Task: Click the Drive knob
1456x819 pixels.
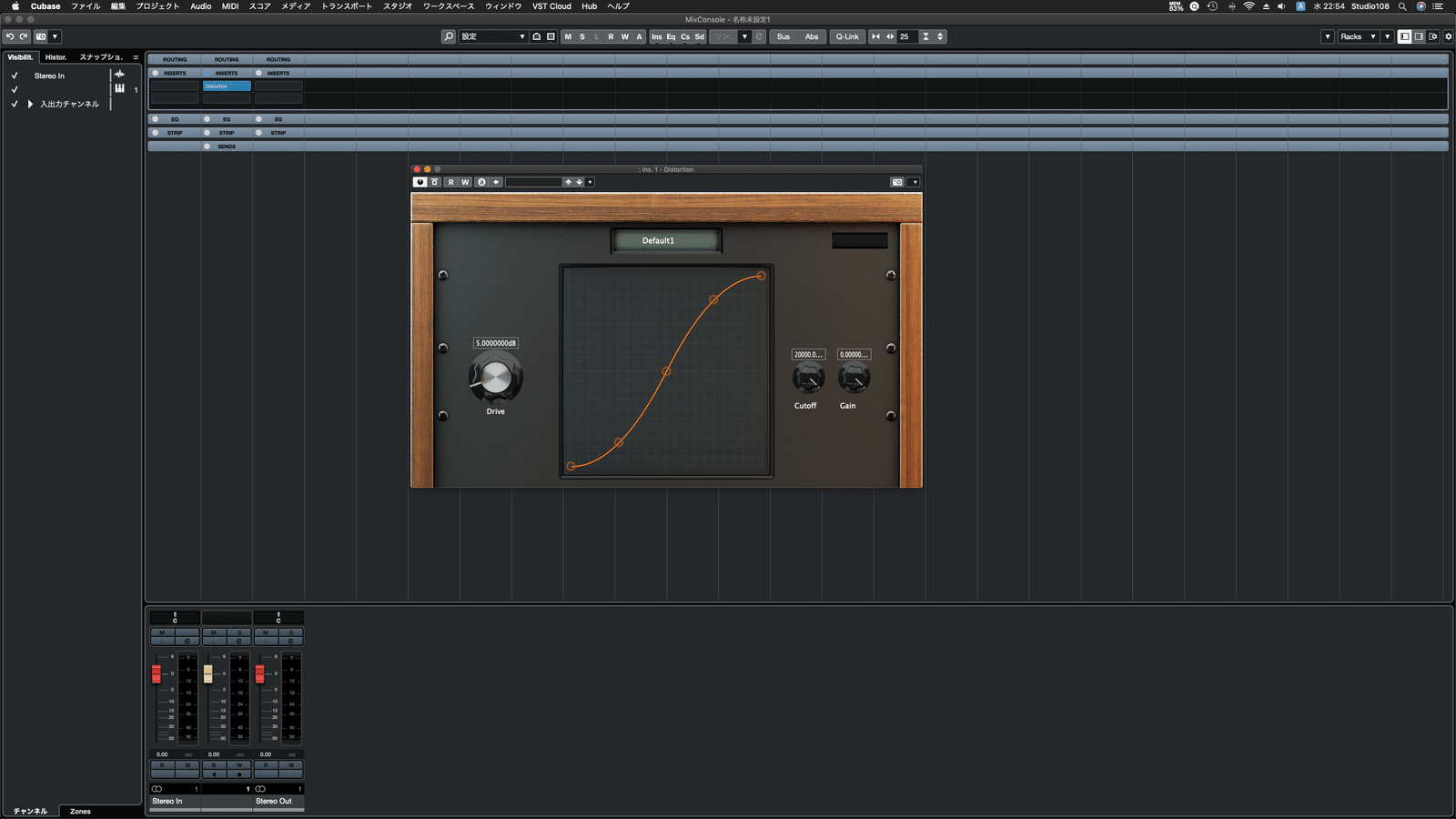Action: (495, 378)
